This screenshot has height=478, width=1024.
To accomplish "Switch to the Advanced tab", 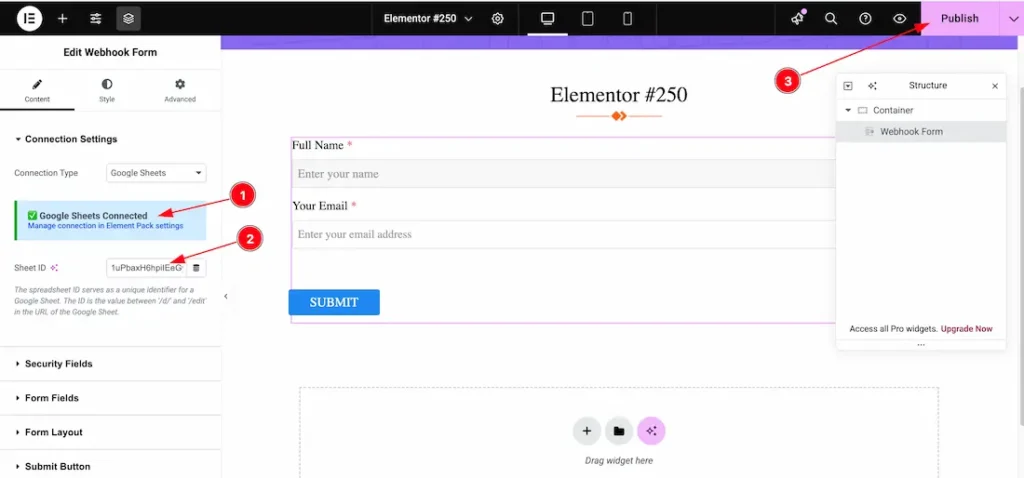I will [180, 91].
